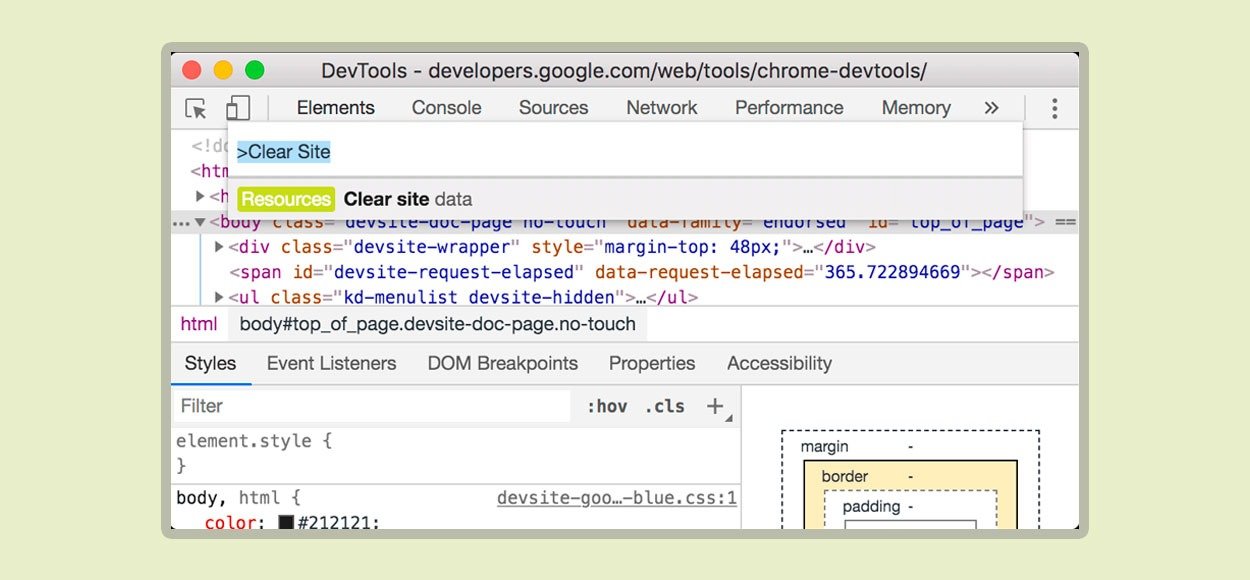Screen dimensions: 1250x580
Task: Open the Performance tab
Action: point(789,108)
